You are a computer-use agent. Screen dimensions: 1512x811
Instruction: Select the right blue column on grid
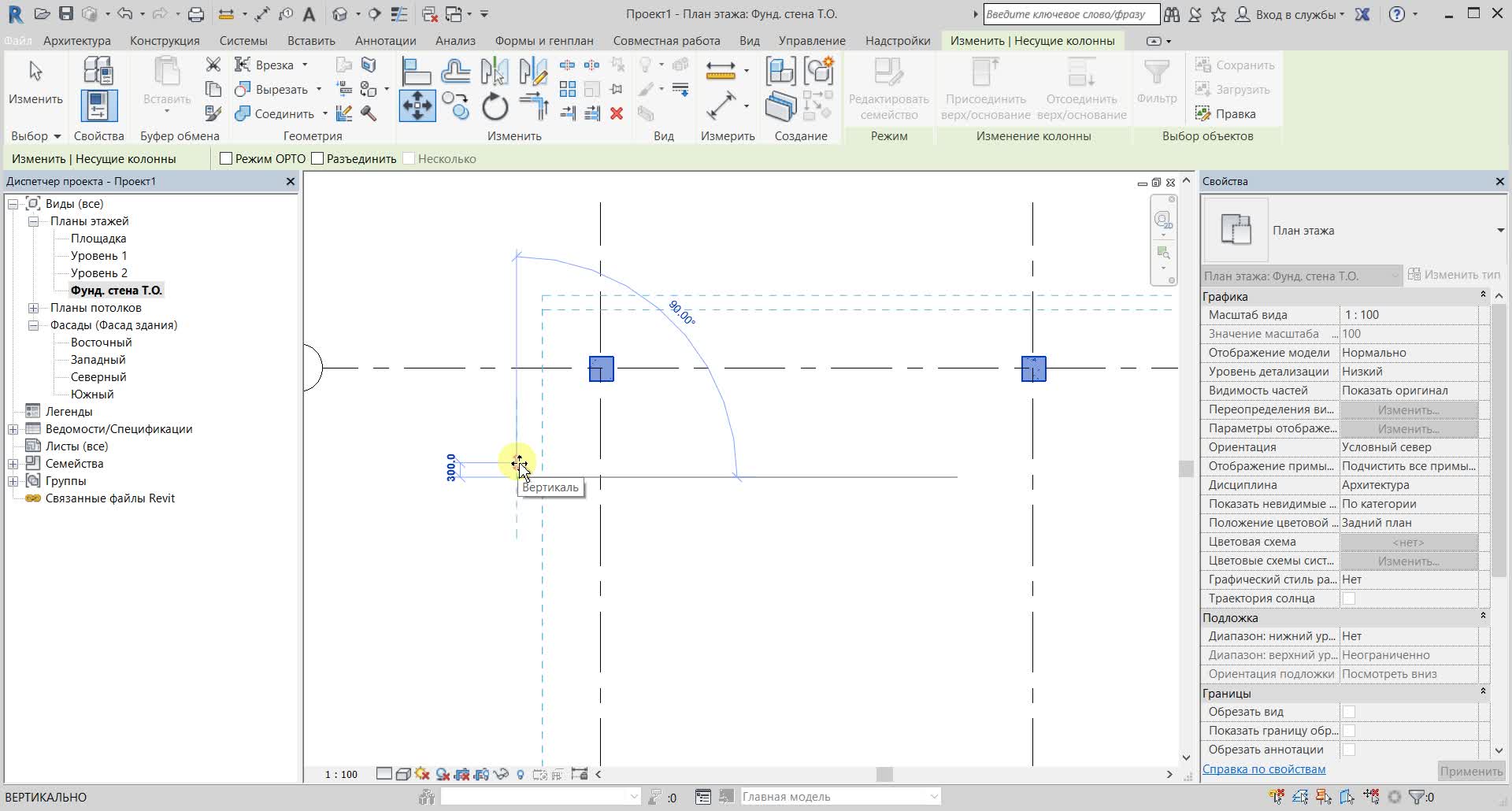(1033, 368)
